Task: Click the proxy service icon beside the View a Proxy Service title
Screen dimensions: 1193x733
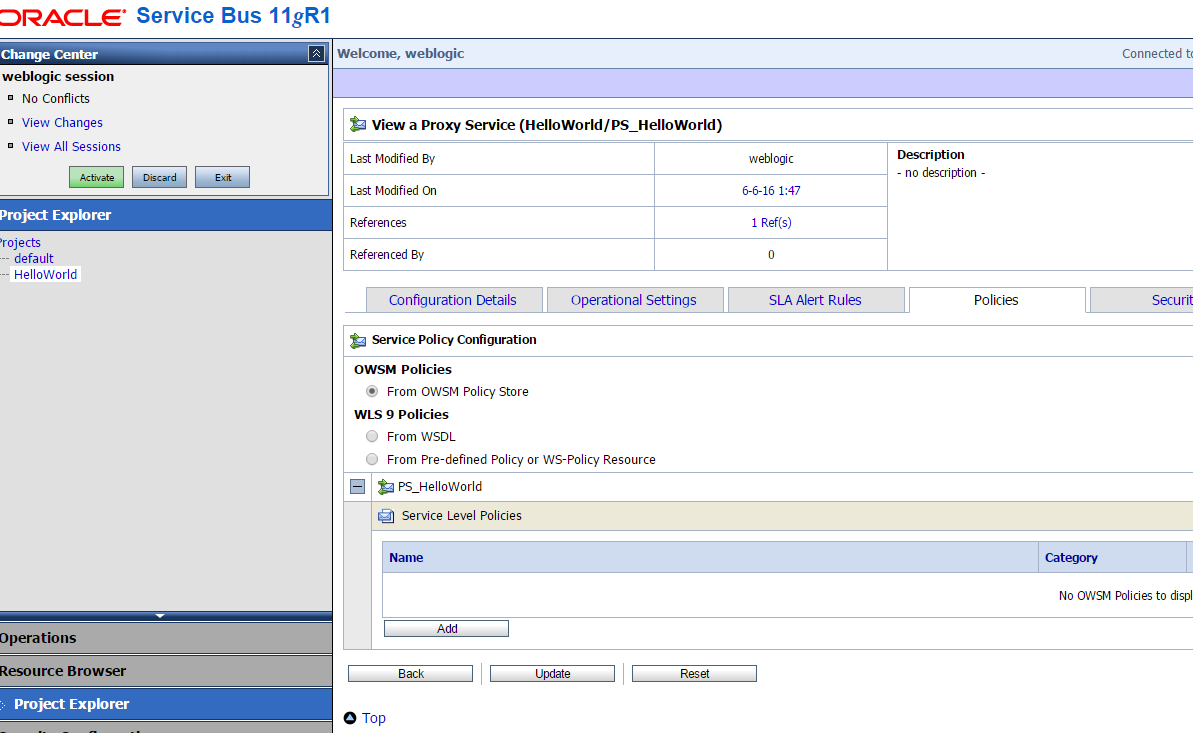Action: pyautogui.click(x=357, y=125)
